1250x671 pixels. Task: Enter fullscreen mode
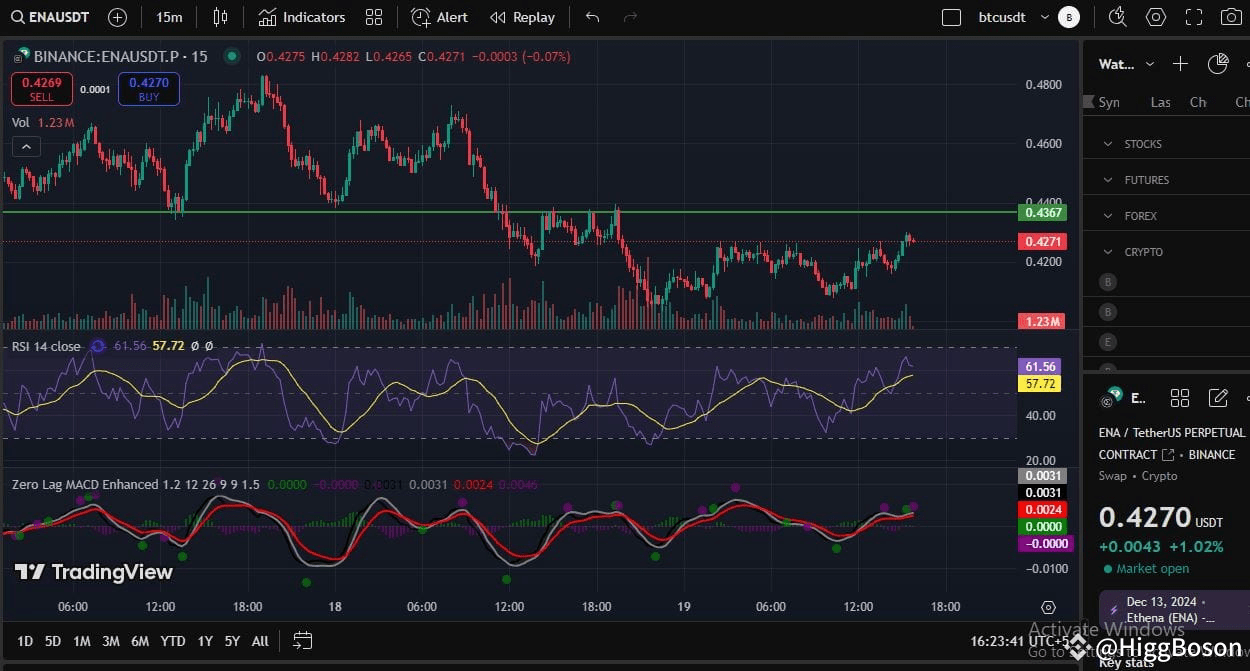pyautogui.click(x=1193, y=17)
